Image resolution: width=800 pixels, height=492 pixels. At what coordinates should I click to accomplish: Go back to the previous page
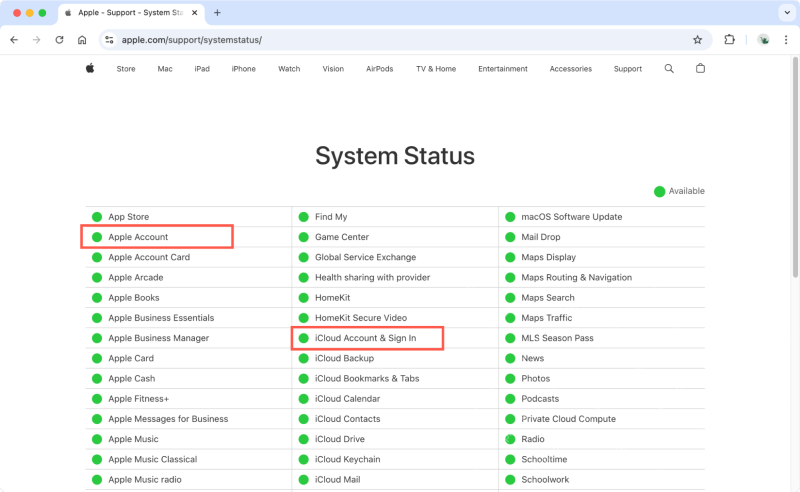click(14, 40)
